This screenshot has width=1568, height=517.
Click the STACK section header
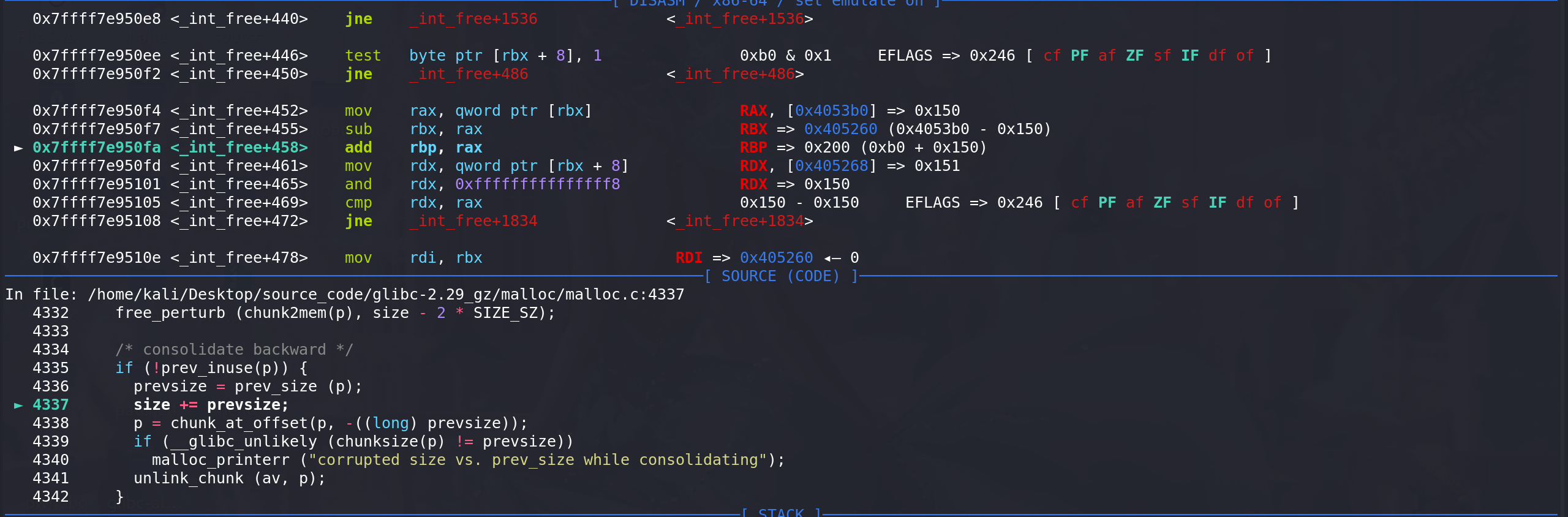781,513
